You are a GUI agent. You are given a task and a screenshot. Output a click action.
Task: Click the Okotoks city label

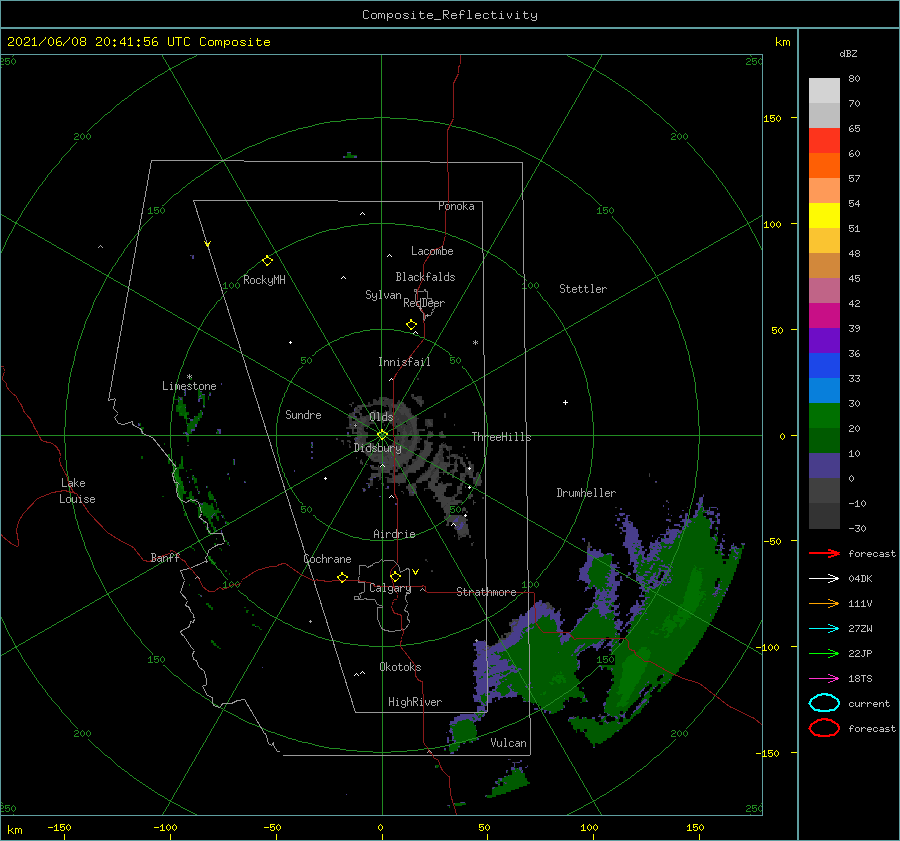click(400, 667)
